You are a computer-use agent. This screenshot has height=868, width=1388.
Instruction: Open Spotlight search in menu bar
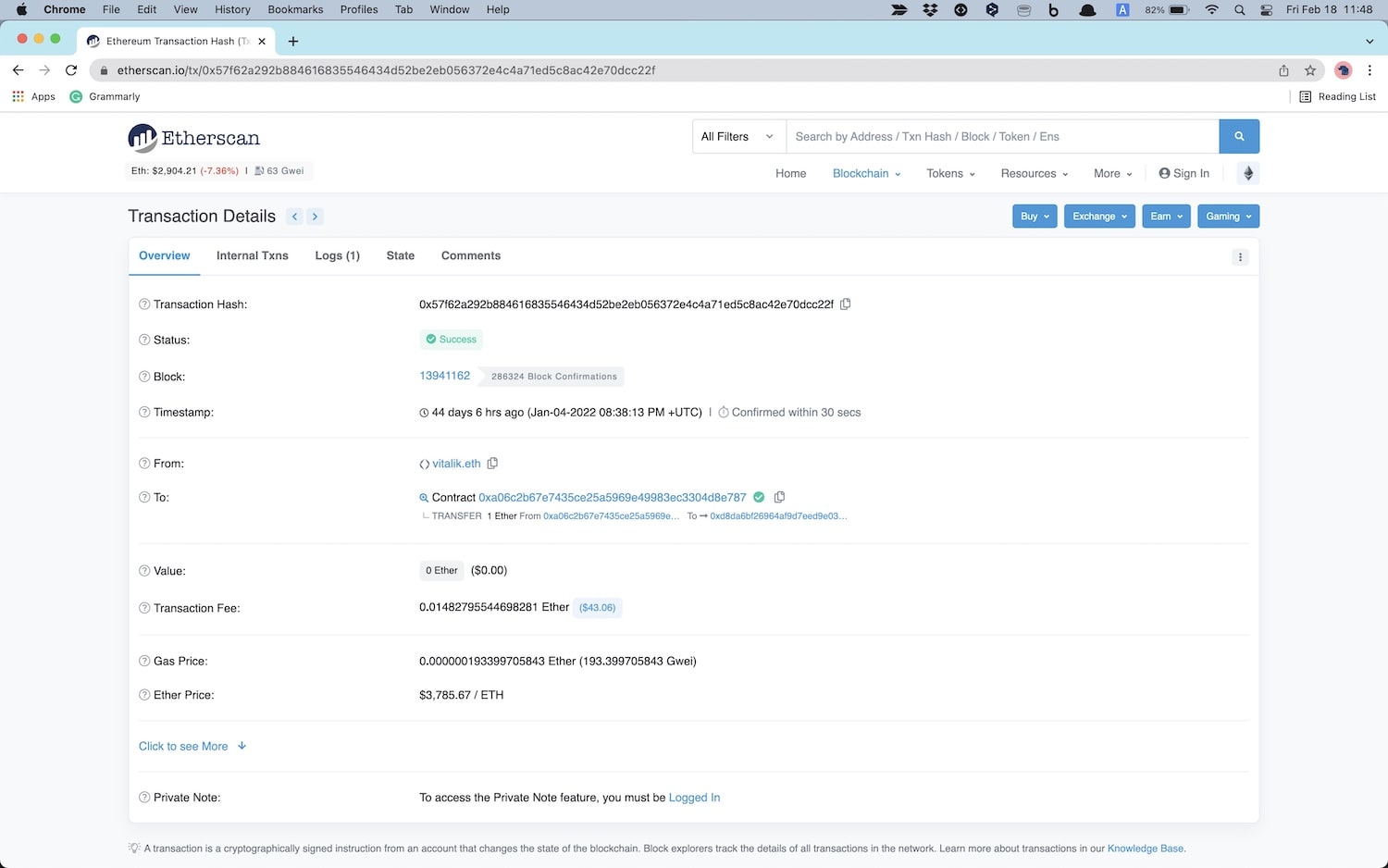(1239, 9)
